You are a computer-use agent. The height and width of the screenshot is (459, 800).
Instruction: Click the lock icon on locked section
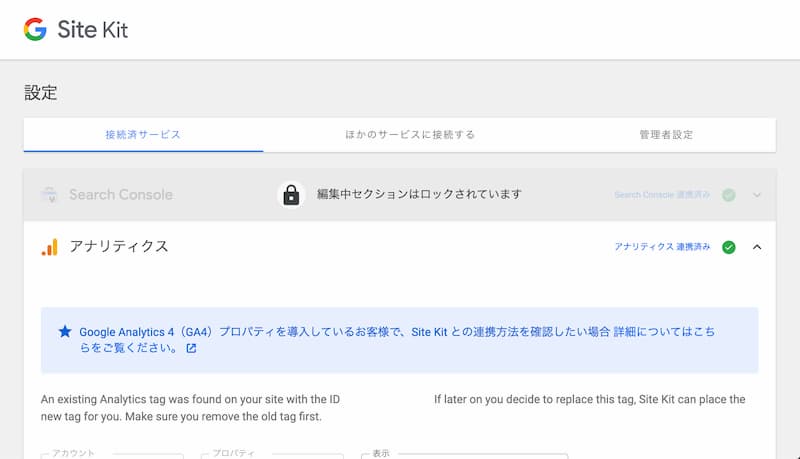pos(291,195)
